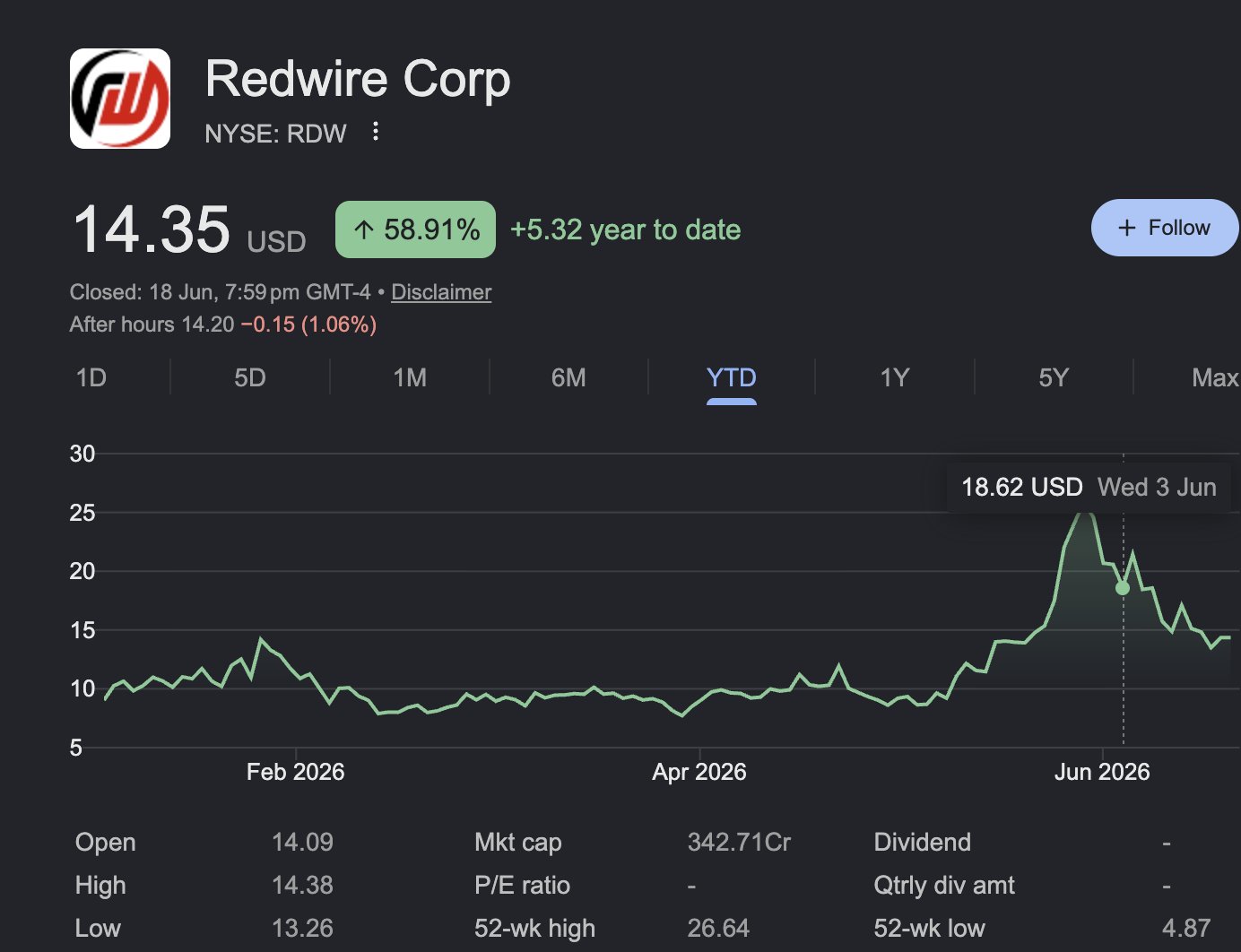Switch to the 6M chart range
Screen dimensions: 1241x952
pyautogui.click(x=568, y=377)
